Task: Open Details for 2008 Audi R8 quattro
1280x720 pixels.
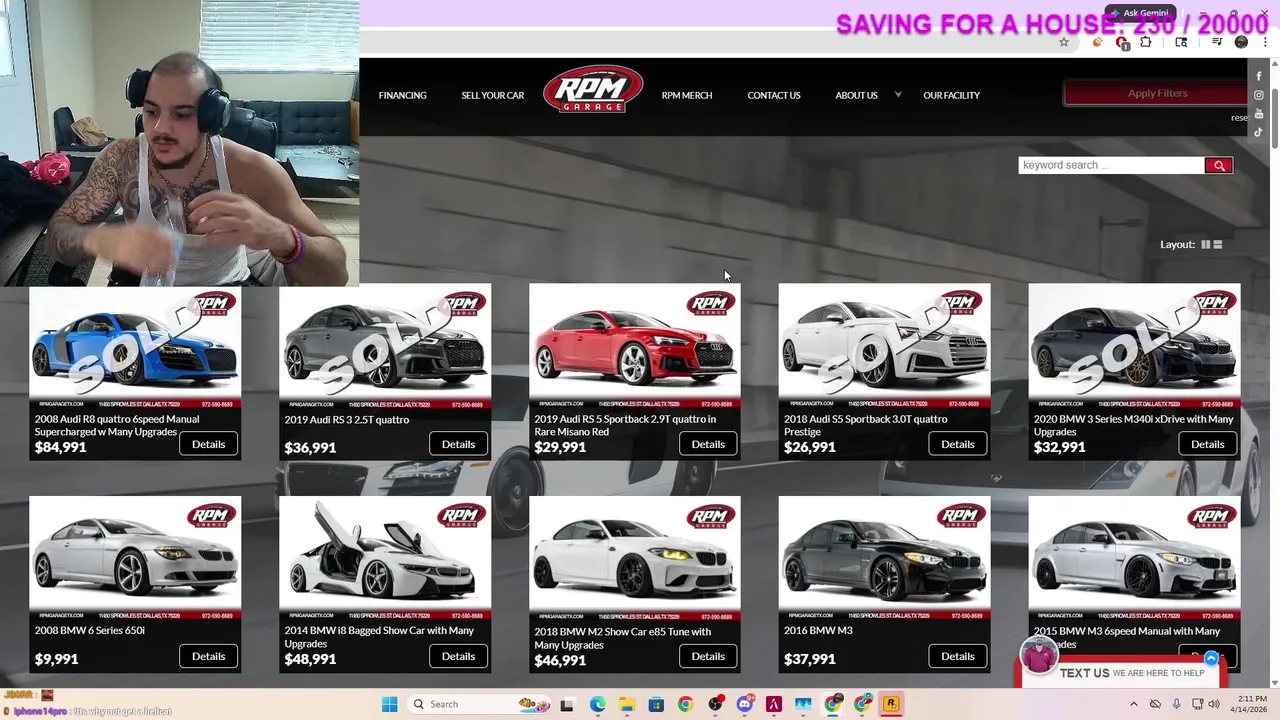Action: (x=208, y=444)
